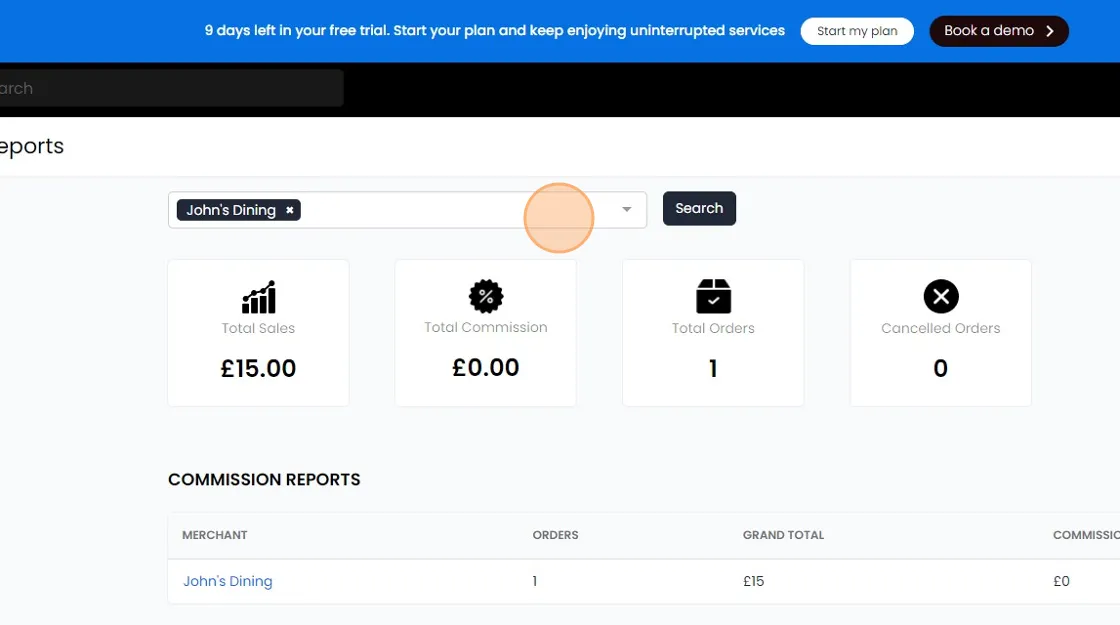Select the £0 commission cell
Image resolution: width=1120 pixels, height=625 pixels.
click(1061, 581)
